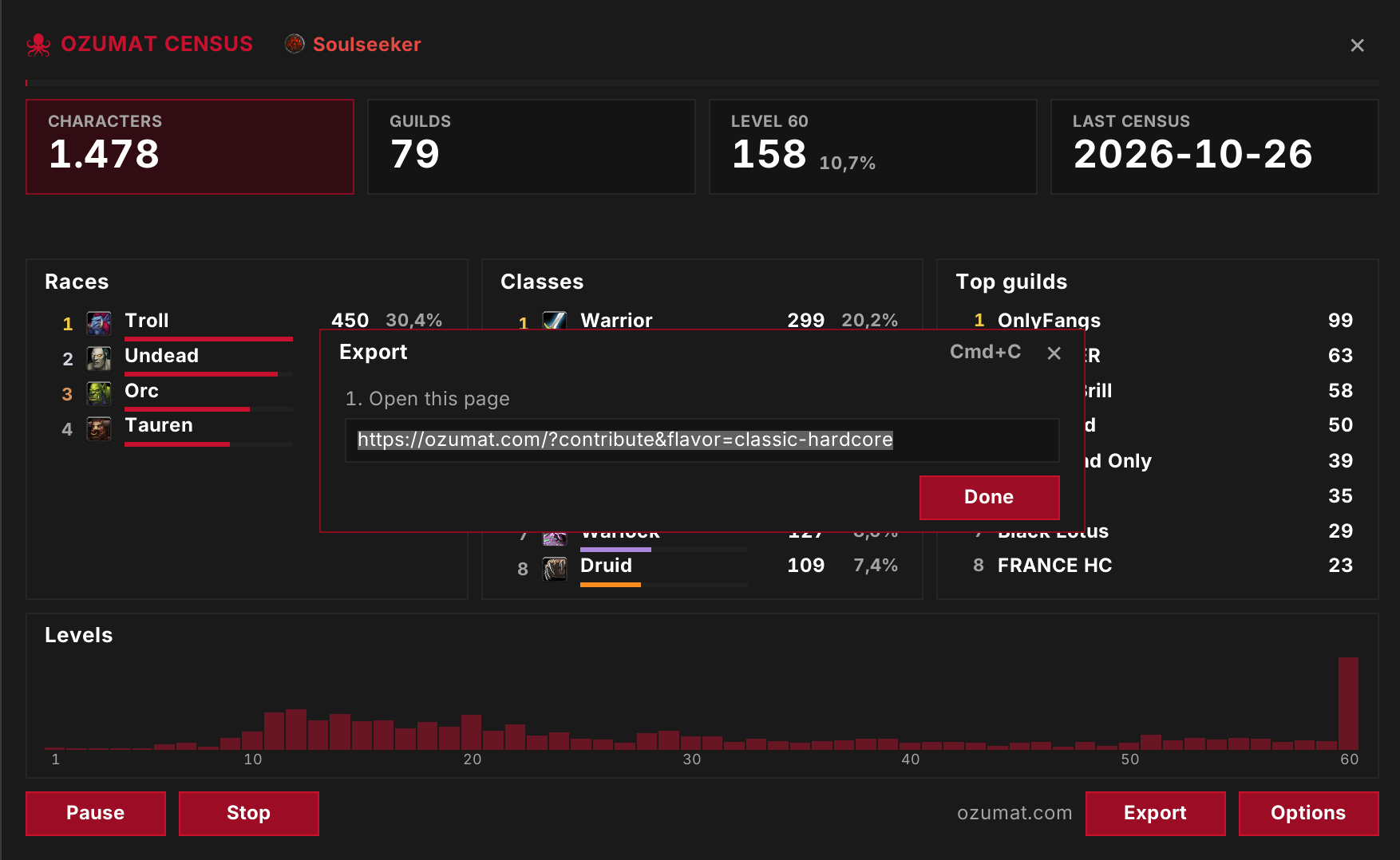Click the Undead race icon
Image resolution: width=1400 pixels, height=860 pixels.
pyautogui.click(x=99, y=358)
